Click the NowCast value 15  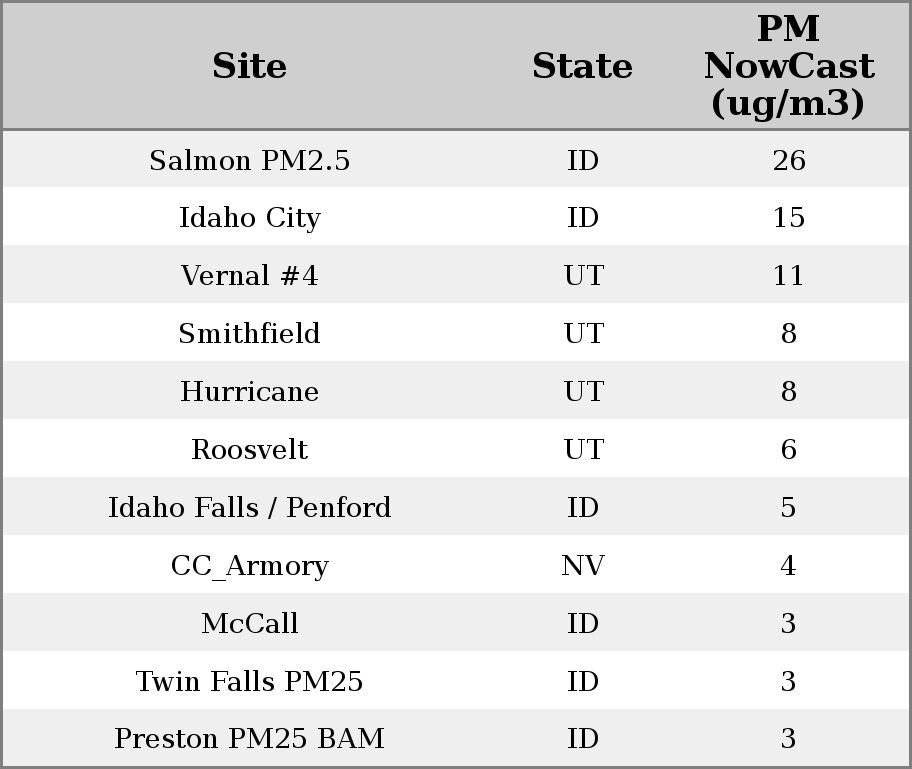point(788,218)
